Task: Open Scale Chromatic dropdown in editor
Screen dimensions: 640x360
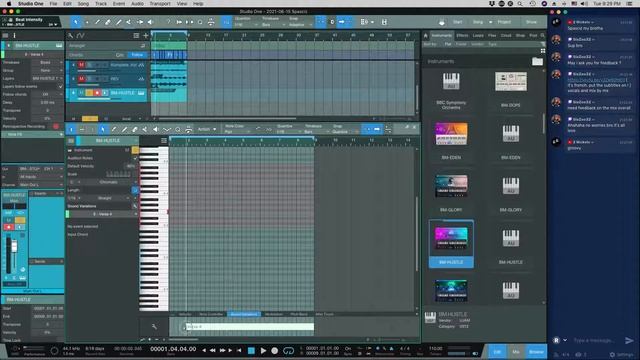Action: click(x=109, y=182)
